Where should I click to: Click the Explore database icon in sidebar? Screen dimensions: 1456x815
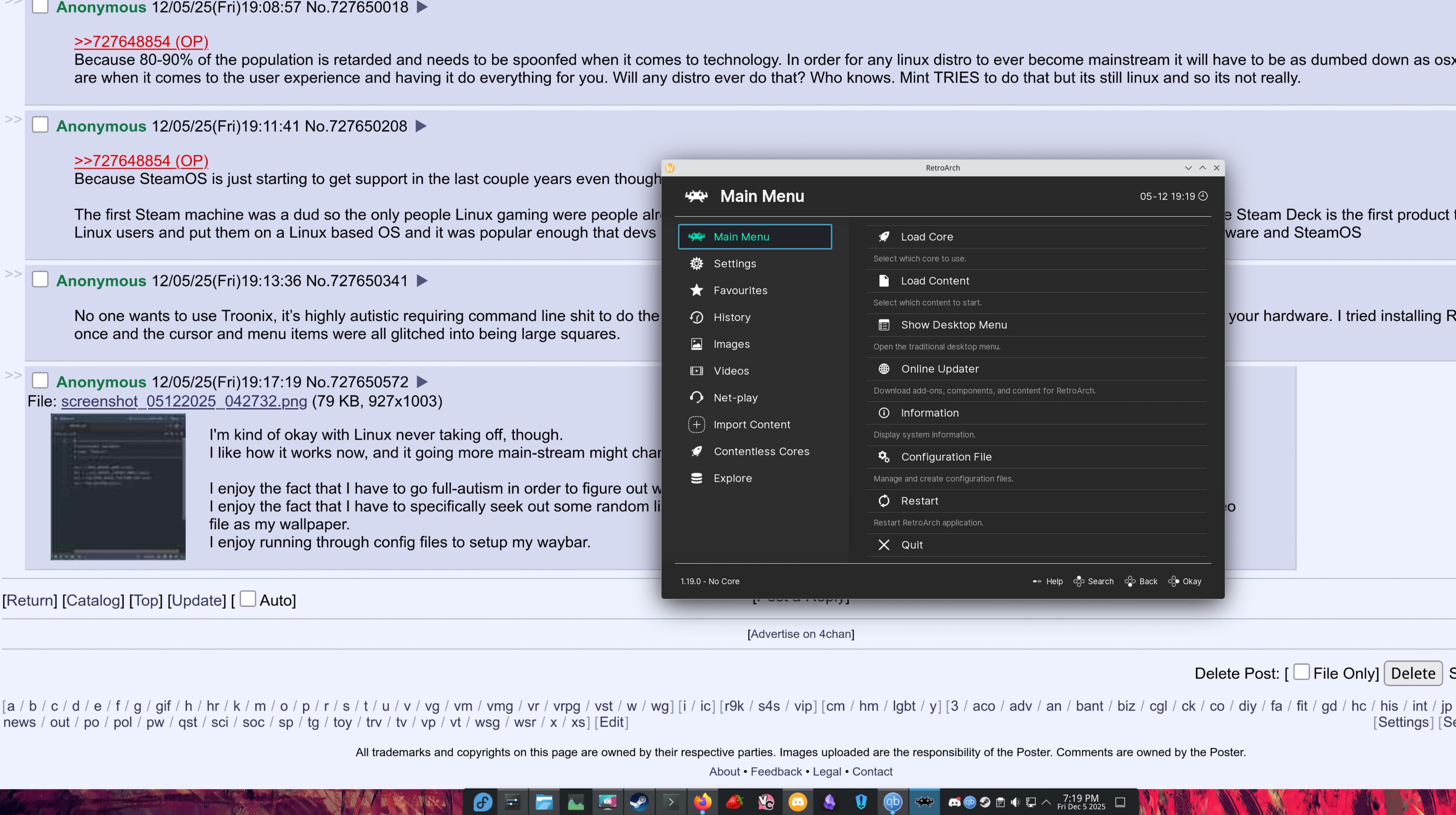[696, 479]
